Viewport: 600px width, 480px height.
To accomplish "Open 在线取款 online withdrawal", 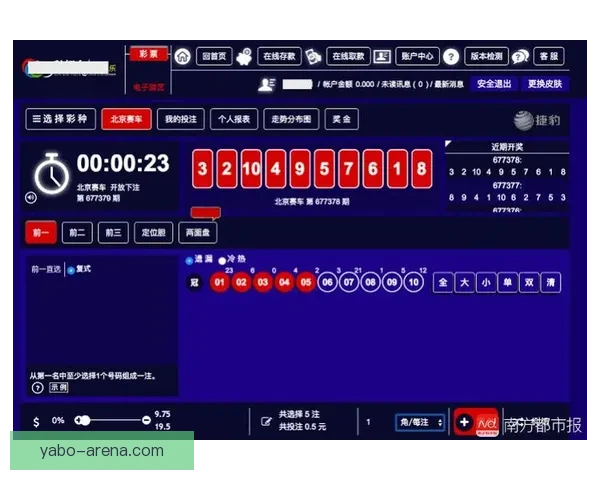I will point(348,57).
